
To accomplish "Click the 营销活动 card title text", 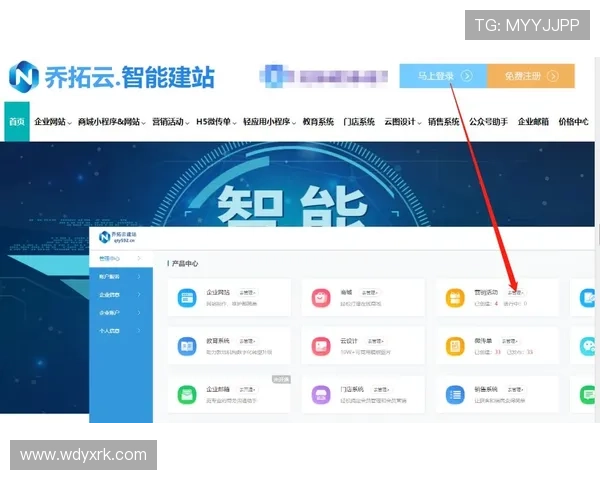I will click(486, 292).
